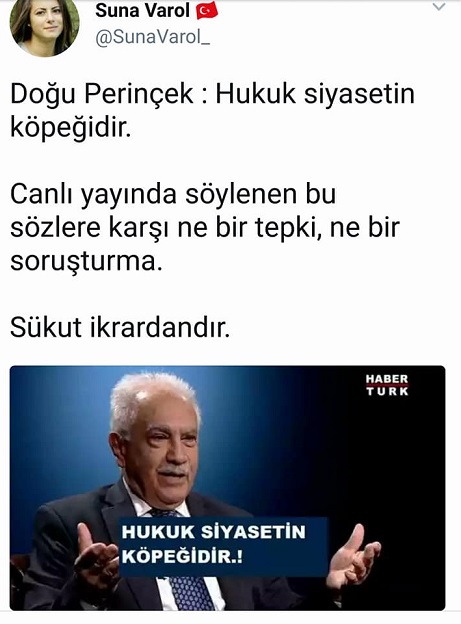Click the sentence Sükut ikrardandır
Viewport: 461px width, 624px height.
click(x=120, y=328)
